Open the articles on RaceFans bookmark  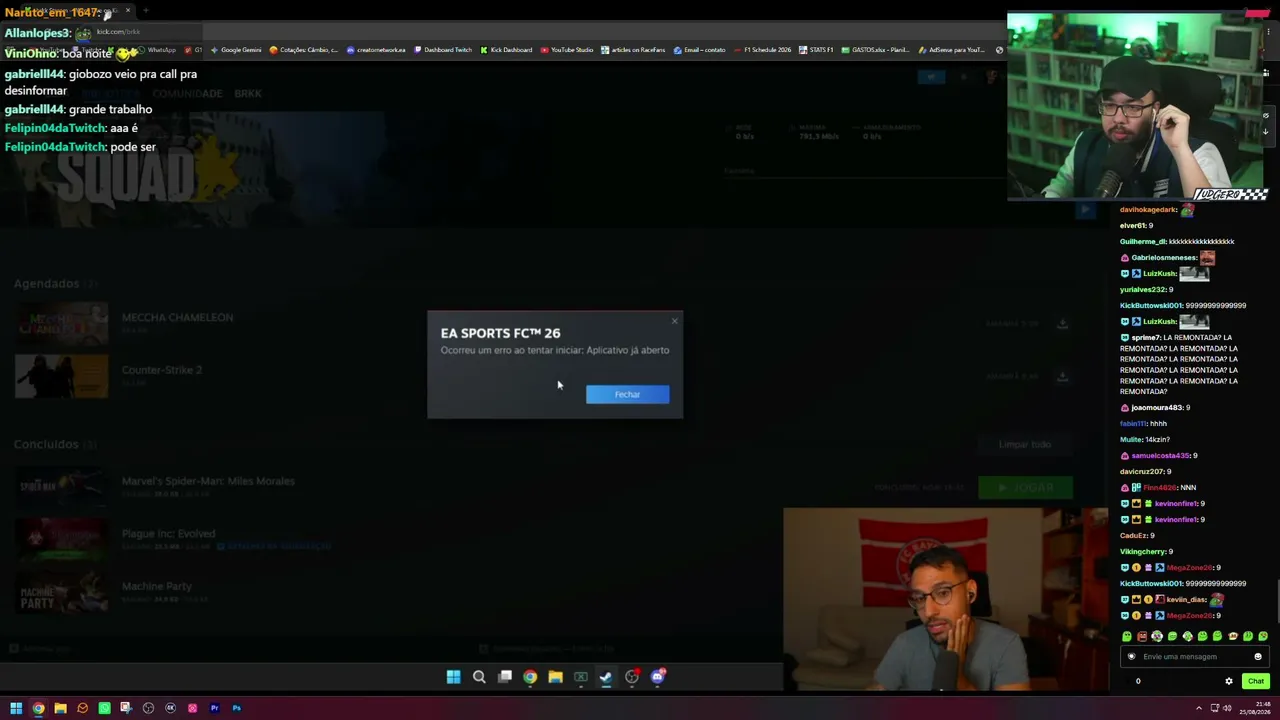click(x=633, y=50)
